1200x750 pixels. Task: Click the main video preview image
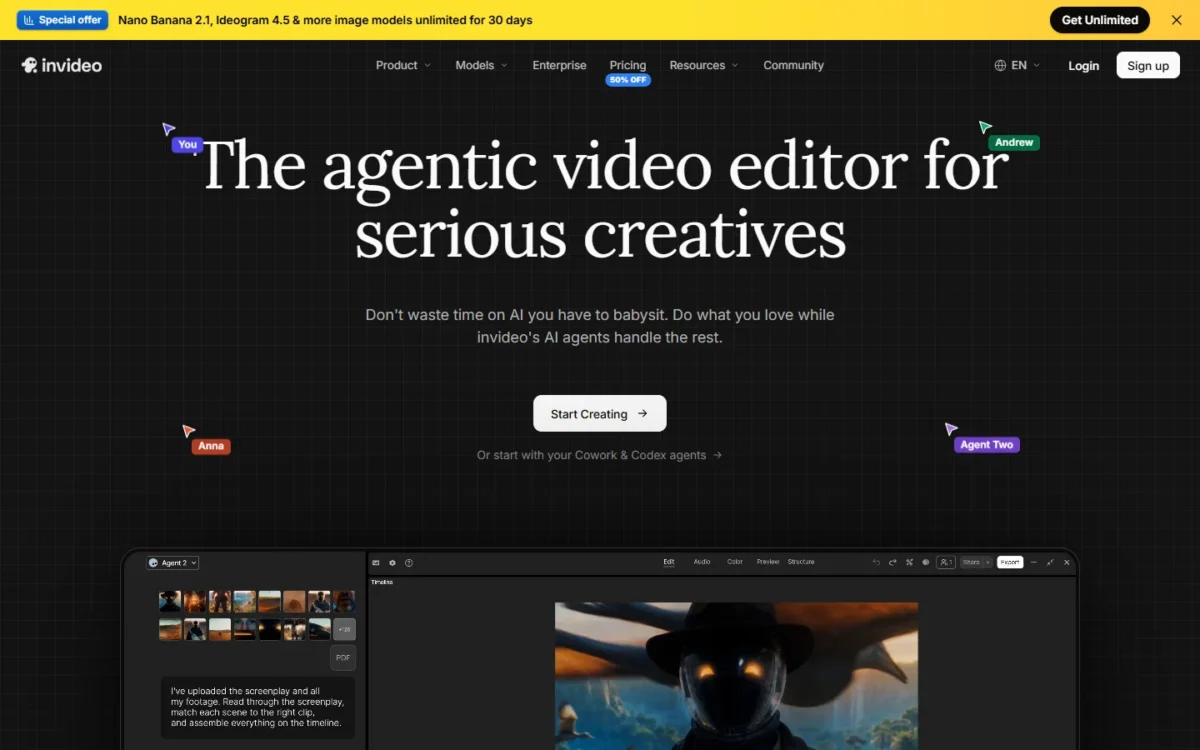pyautogui.click(x=736, y=676)
